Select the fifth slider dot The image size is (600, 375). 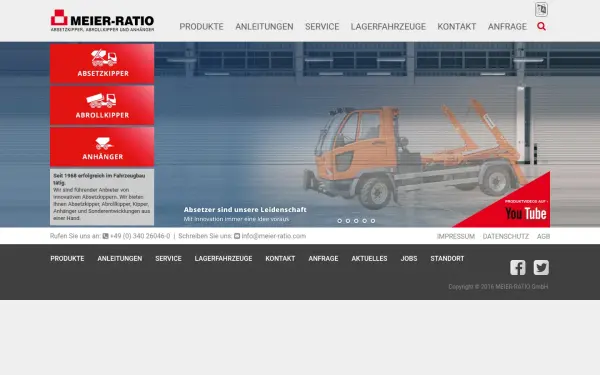point(373,221)
